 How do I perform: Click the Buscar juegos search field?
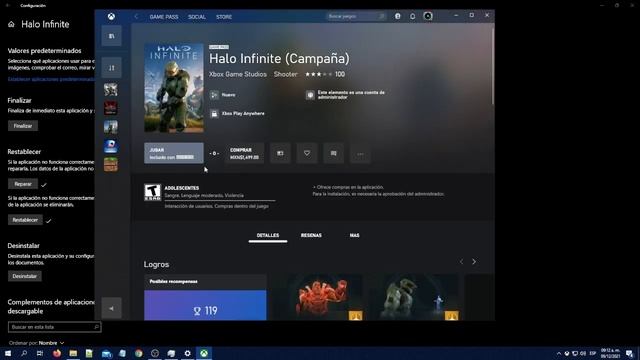356,16
